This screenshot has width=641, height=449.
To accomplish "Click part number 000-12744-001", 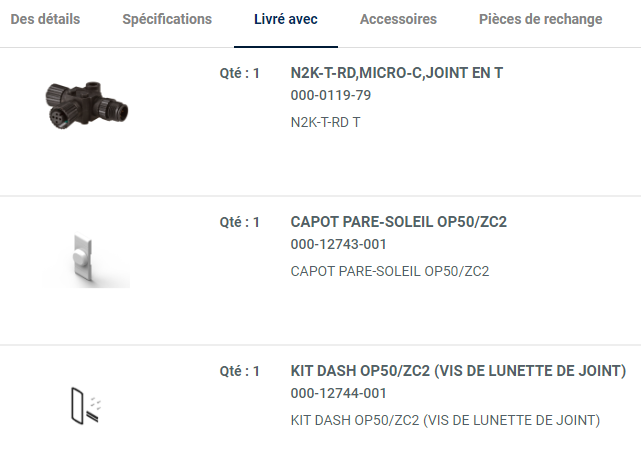I will (x=338, y=393).
